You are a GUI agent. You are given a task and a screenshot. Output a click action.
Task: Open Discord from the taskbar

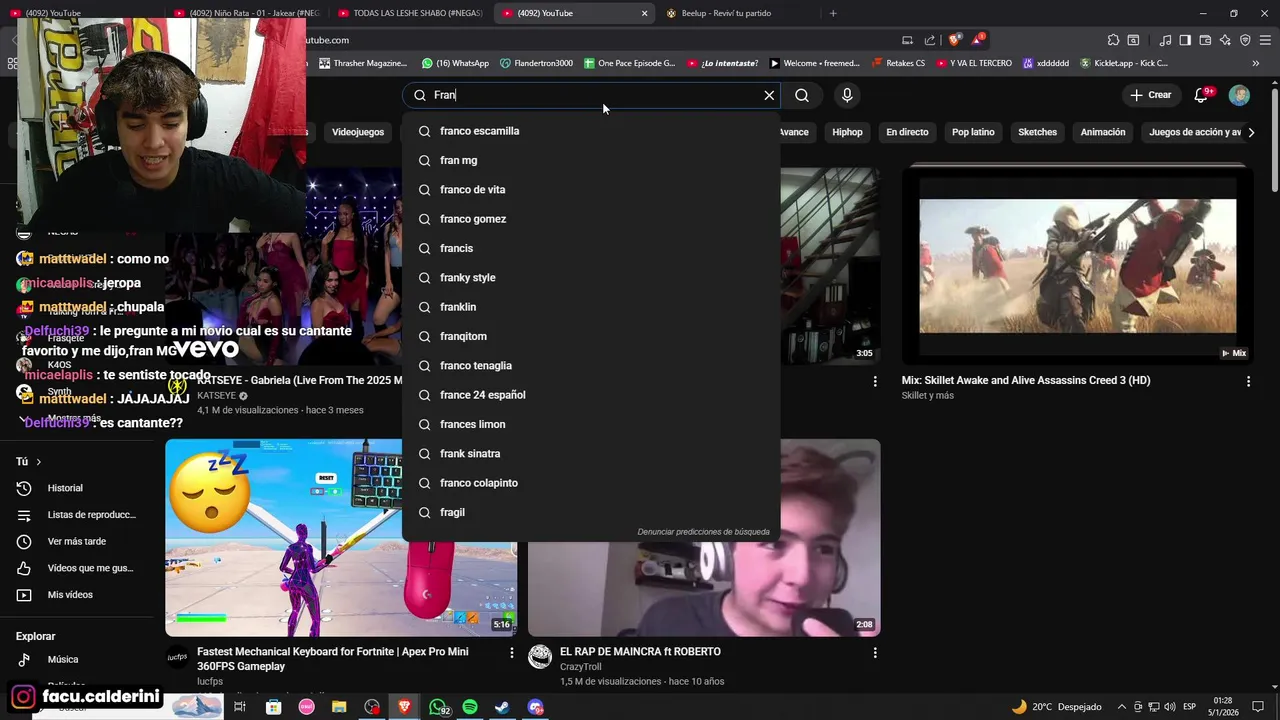(536, 707)
